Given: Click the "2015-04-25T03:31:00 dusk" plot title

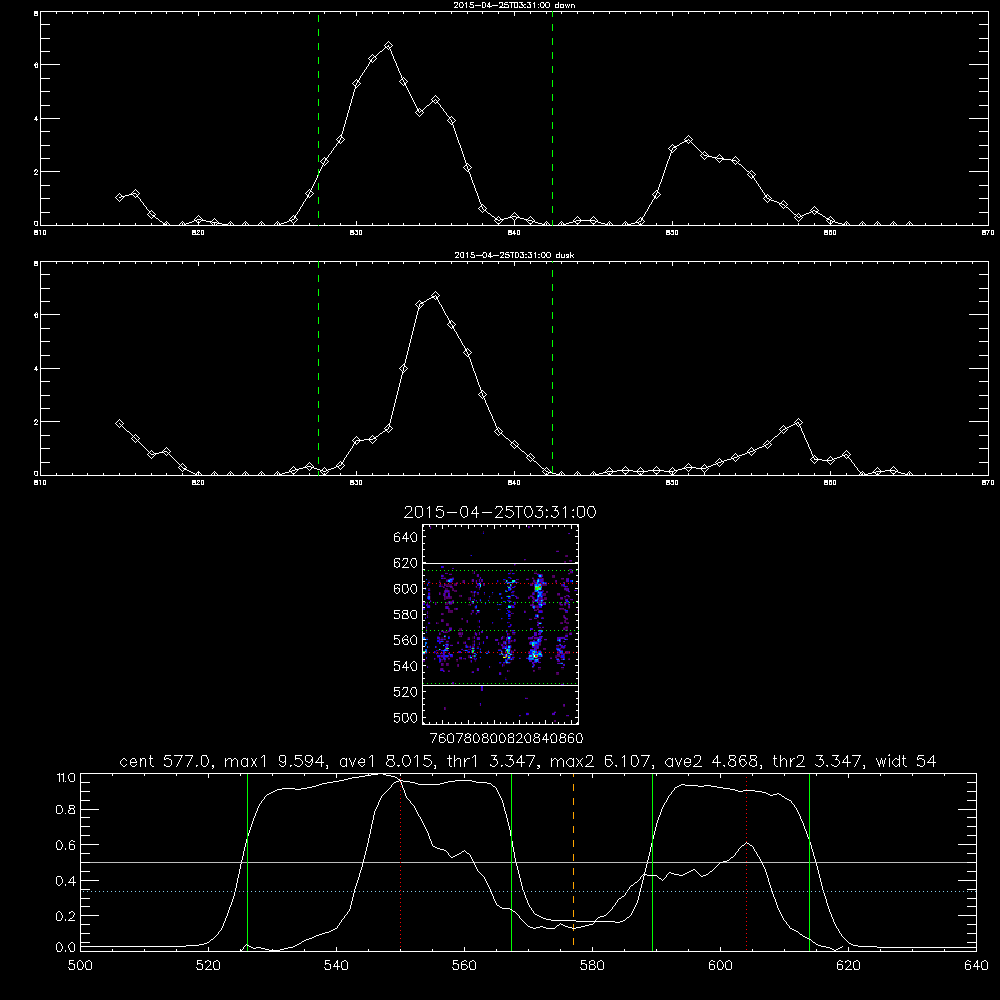Looking at the screenshot, I should (x=514, y=255).
